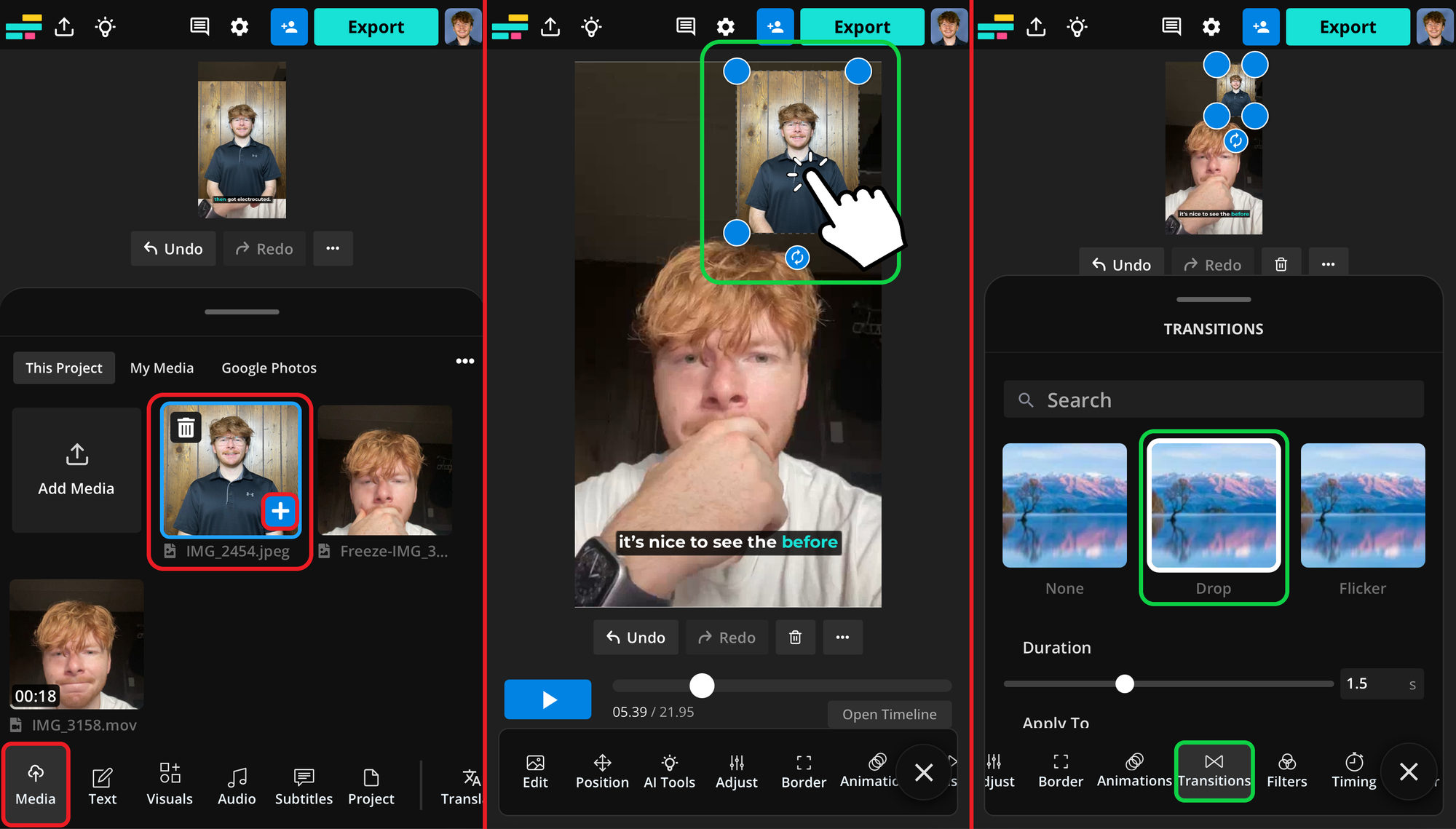Export the project
Viewport: 1456px width, 829px height.
pyautogui.click(x=376, y=27)
